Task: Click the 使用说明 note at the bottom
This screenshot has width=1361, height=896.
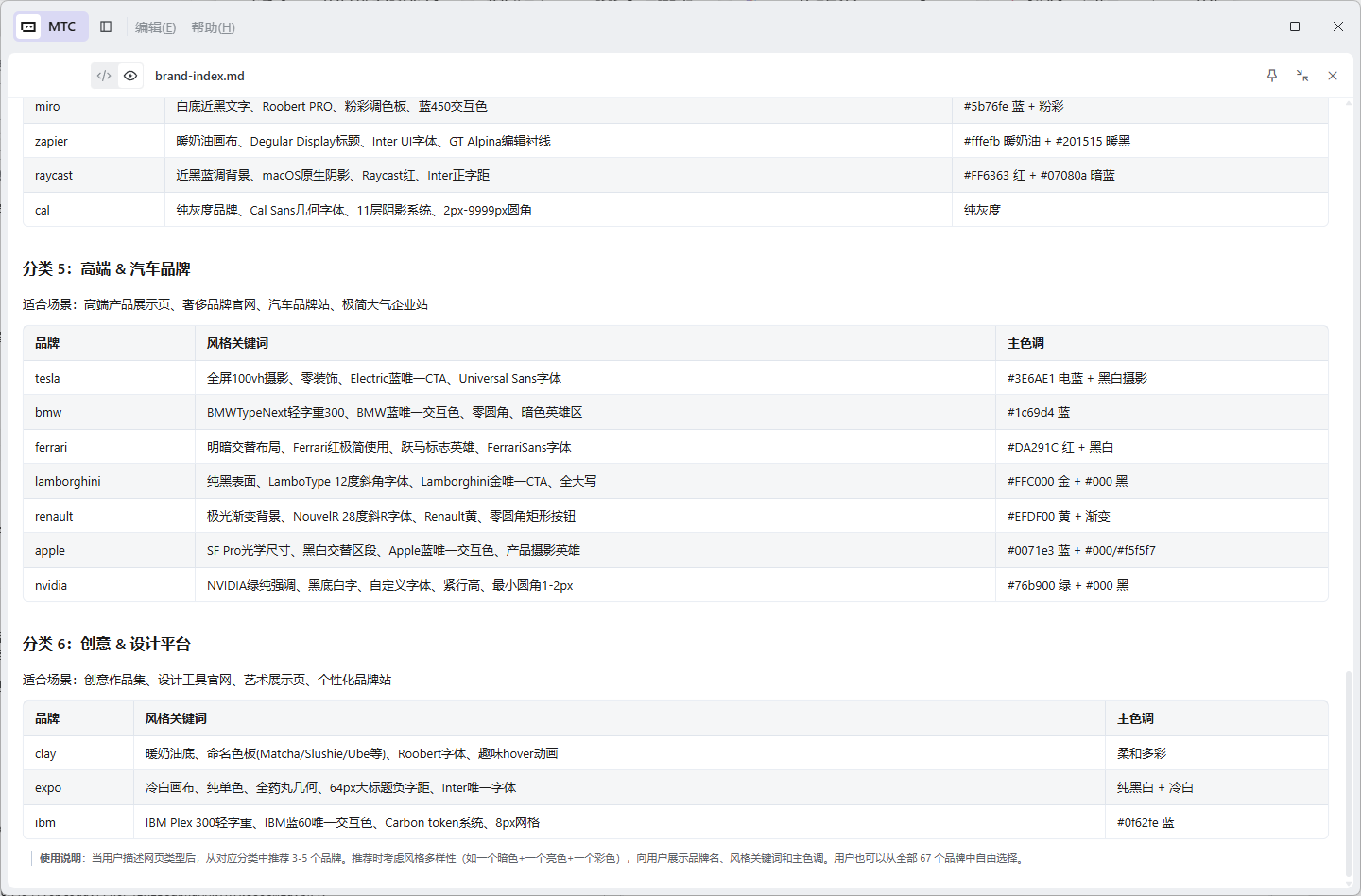Action: (x=533, y=859)
